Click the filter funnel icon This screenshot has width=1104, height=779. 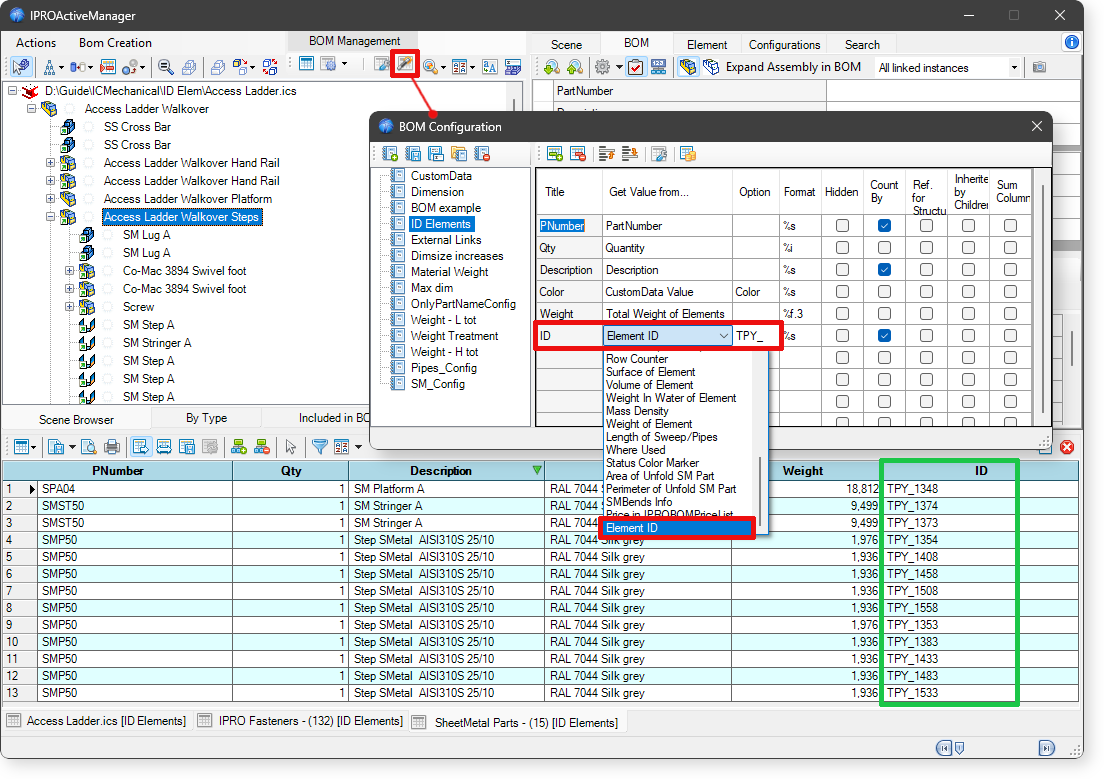point(319,447)
